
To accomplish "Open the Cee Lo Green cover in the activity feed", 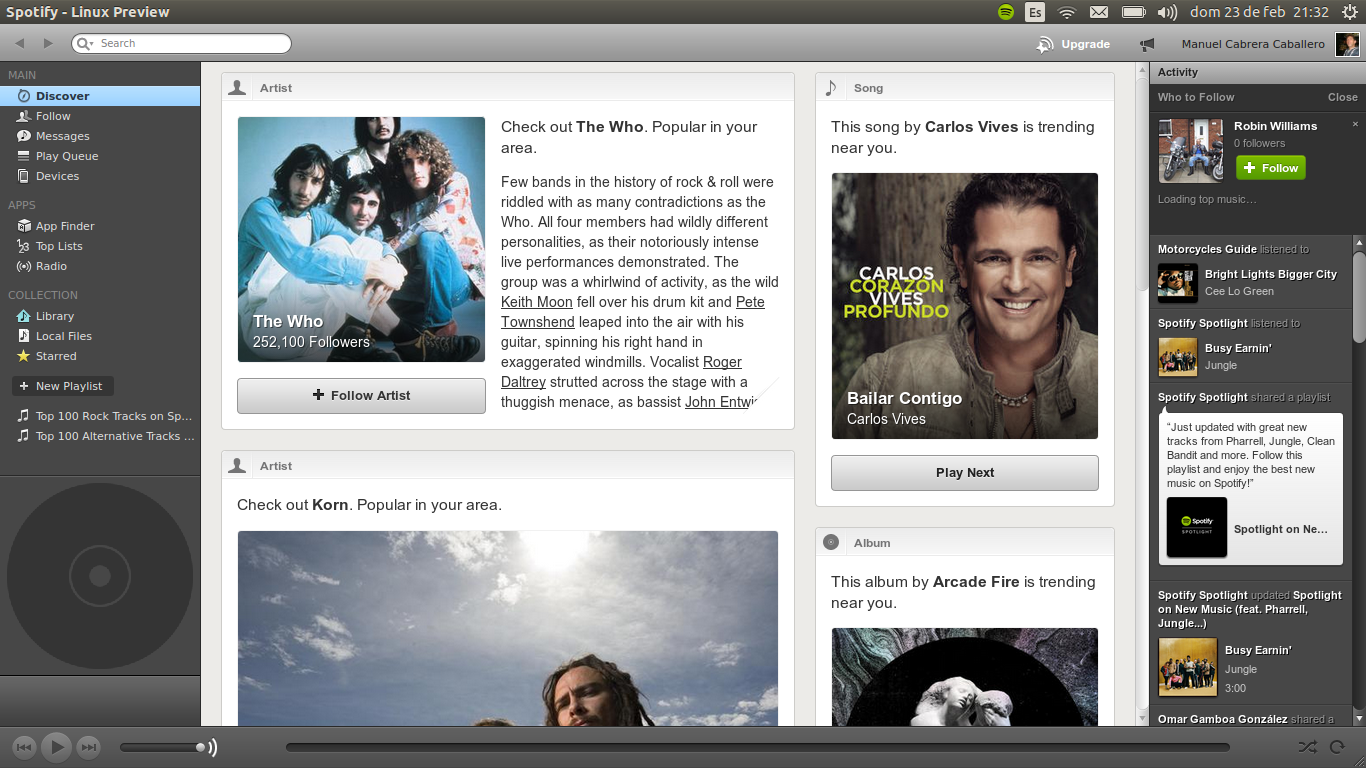I will tap(1178, 283).
